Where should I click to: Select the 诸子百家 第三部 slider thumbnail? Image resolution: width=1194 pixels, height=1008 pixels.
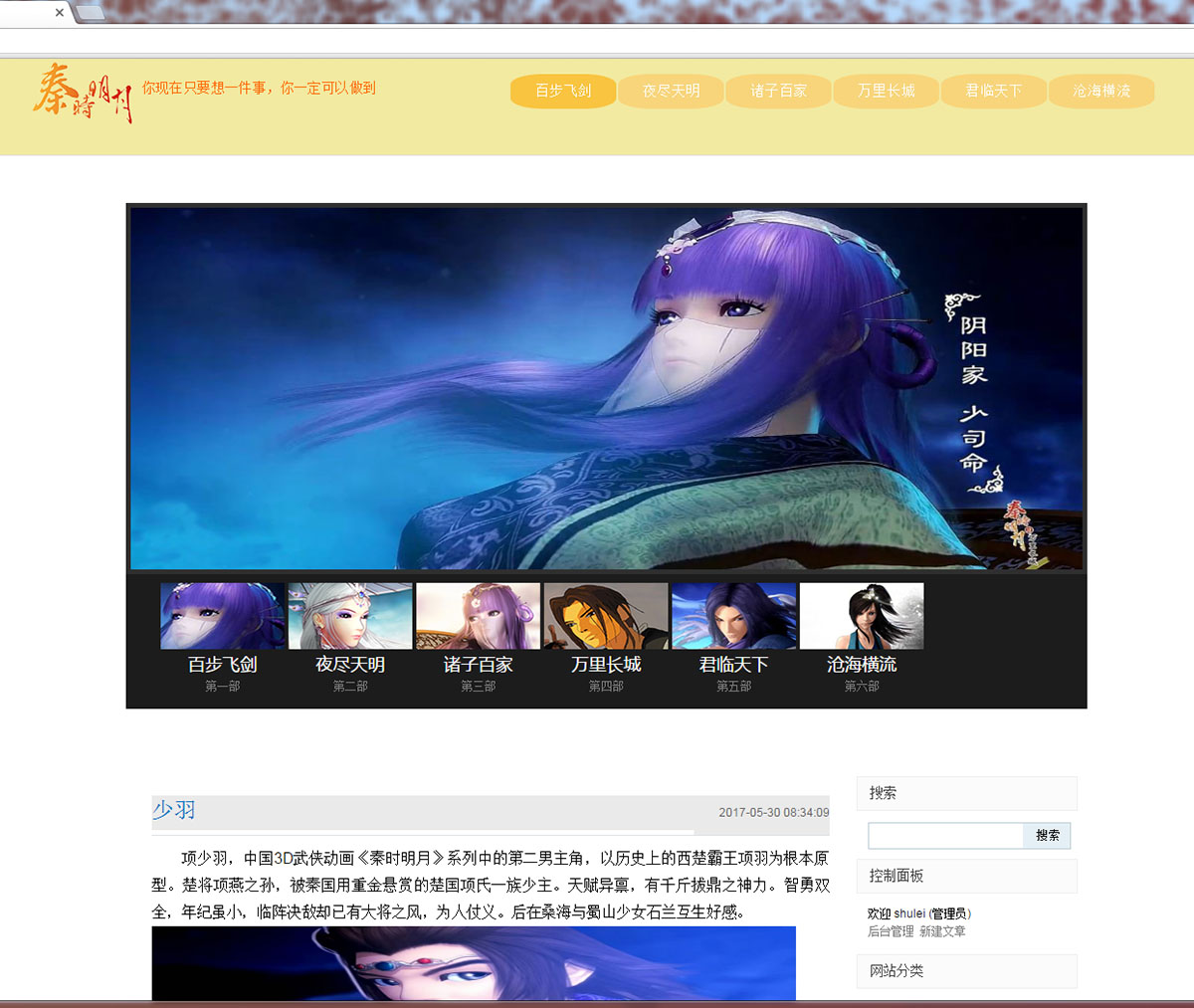pos(478,616)
